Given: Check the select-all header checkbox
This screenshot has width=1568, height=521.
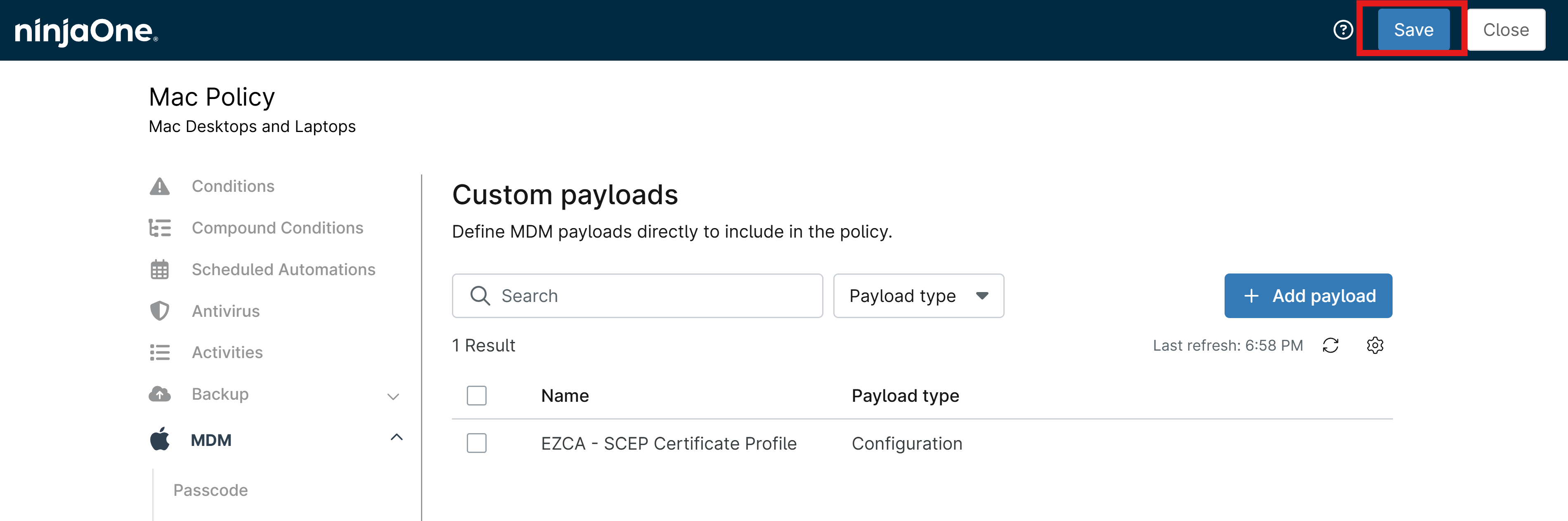Looking at the screenshot, I should 477,396.
